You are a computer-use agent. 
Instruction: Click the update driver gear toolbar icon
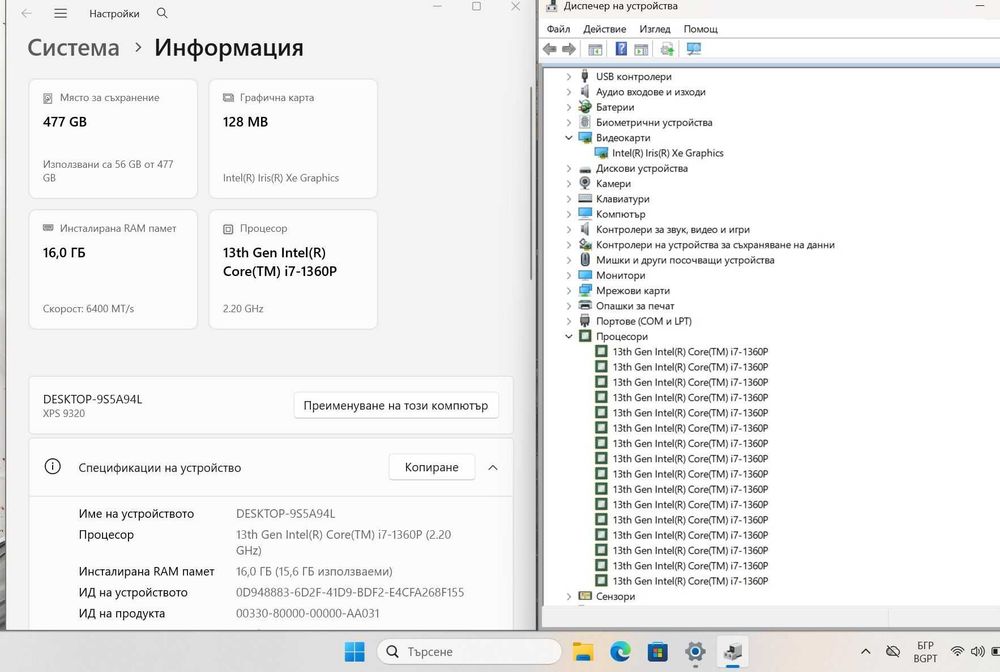click(667, 49)
